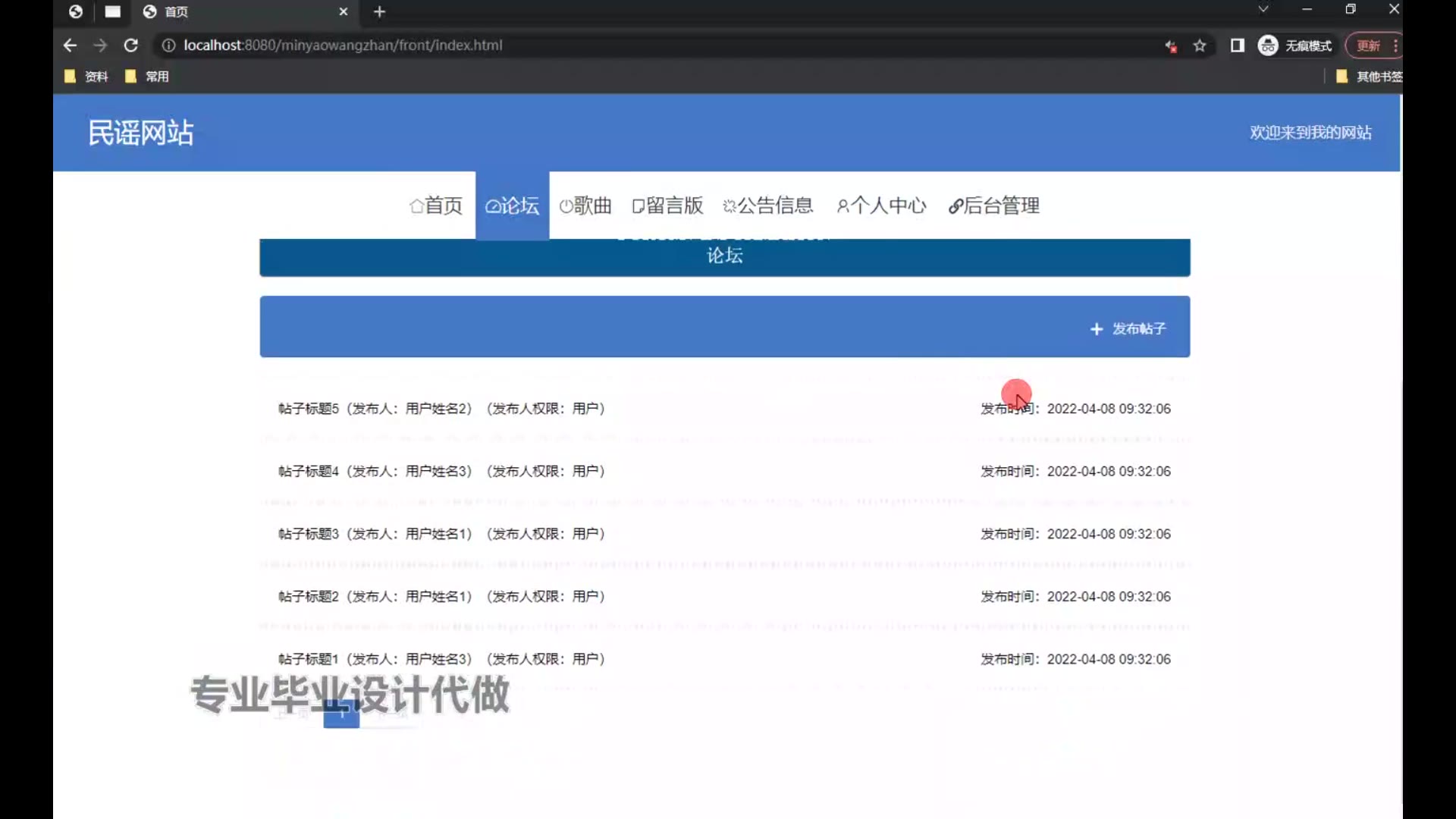
Task: Click the incognito mode profile icon
Action: 1268,45
